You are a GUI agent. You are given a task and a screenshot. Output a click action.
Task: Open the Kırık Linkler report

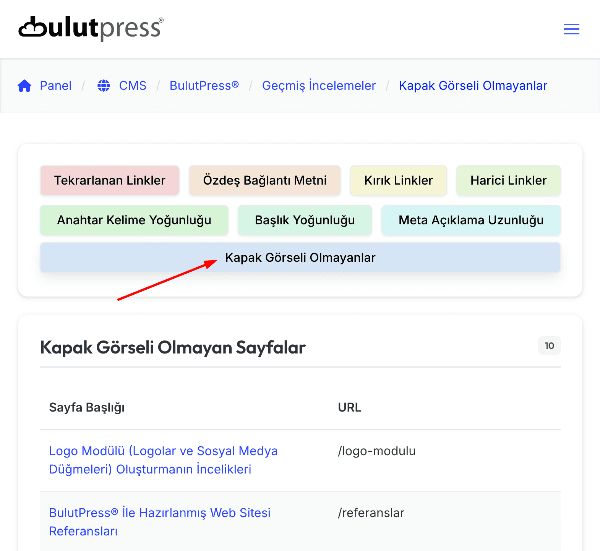pos(398,180)
